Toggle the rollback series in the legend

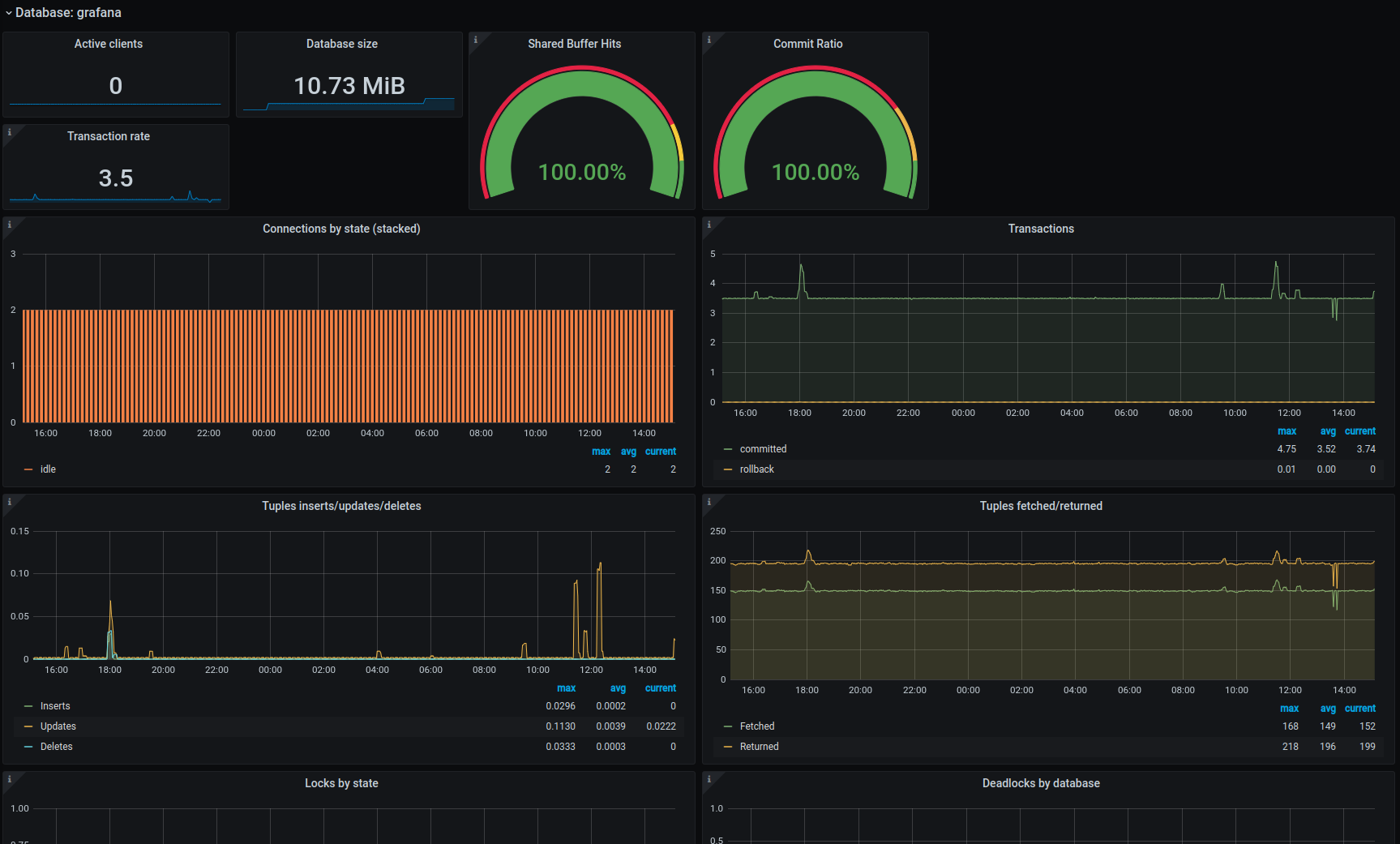point(756,469)
